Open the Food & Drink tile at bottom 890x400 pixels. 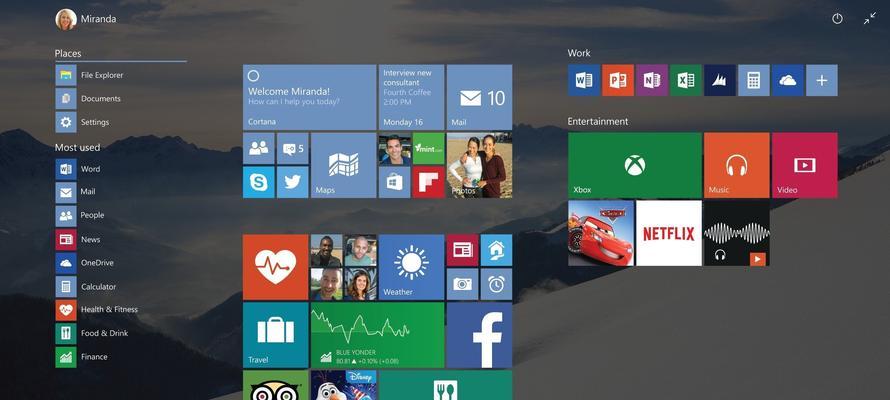click(x=446, y=385)
